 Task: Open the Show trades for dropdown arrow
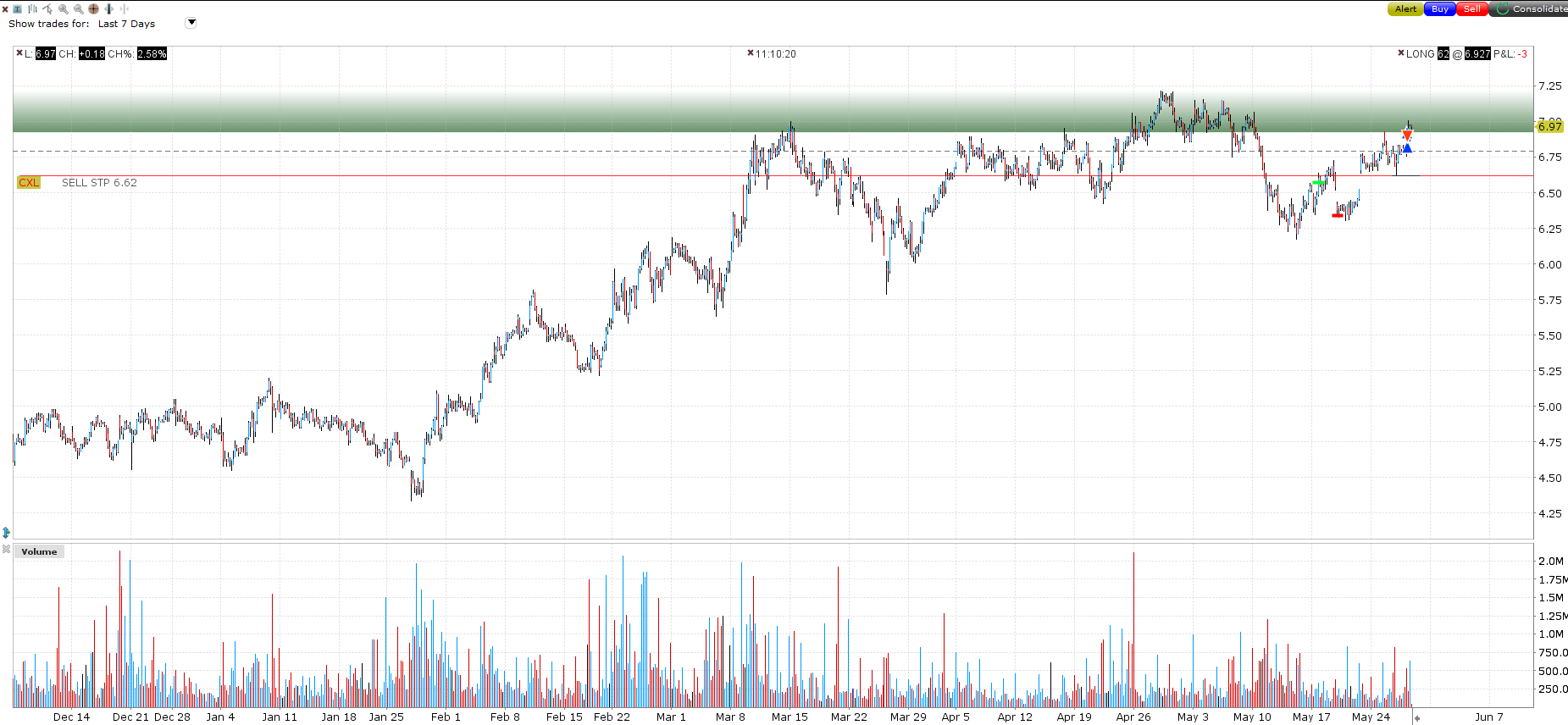pyautogui.click(x=191, y=23)
